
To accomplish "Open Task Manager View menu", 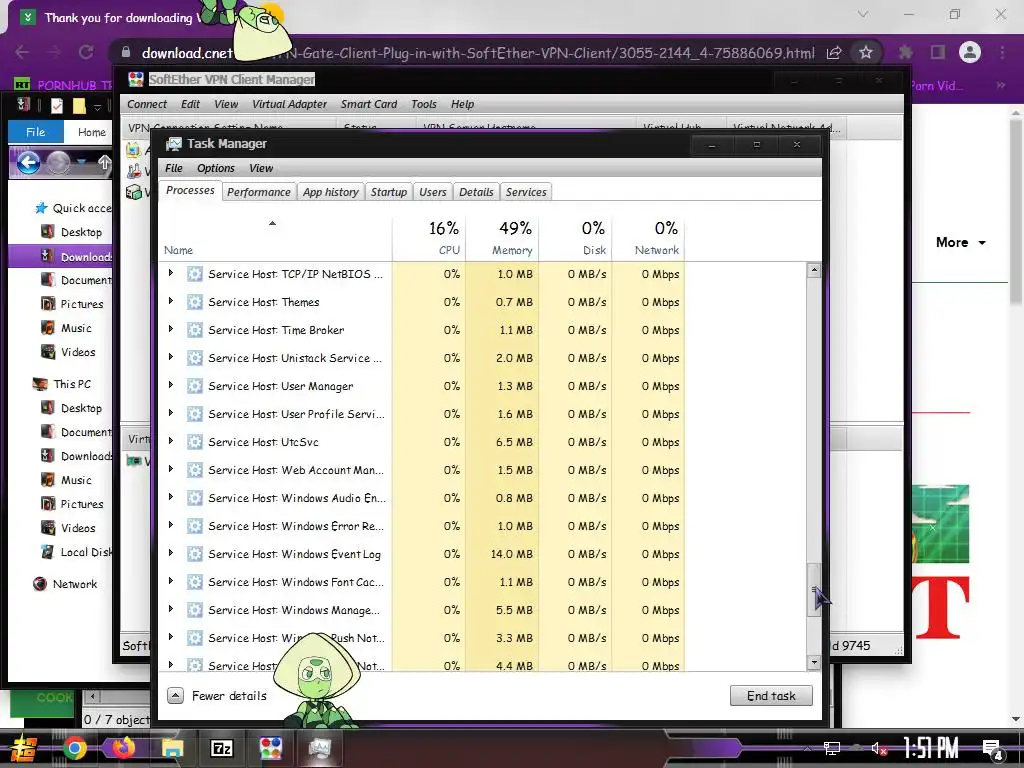I will tap(261, 168).
